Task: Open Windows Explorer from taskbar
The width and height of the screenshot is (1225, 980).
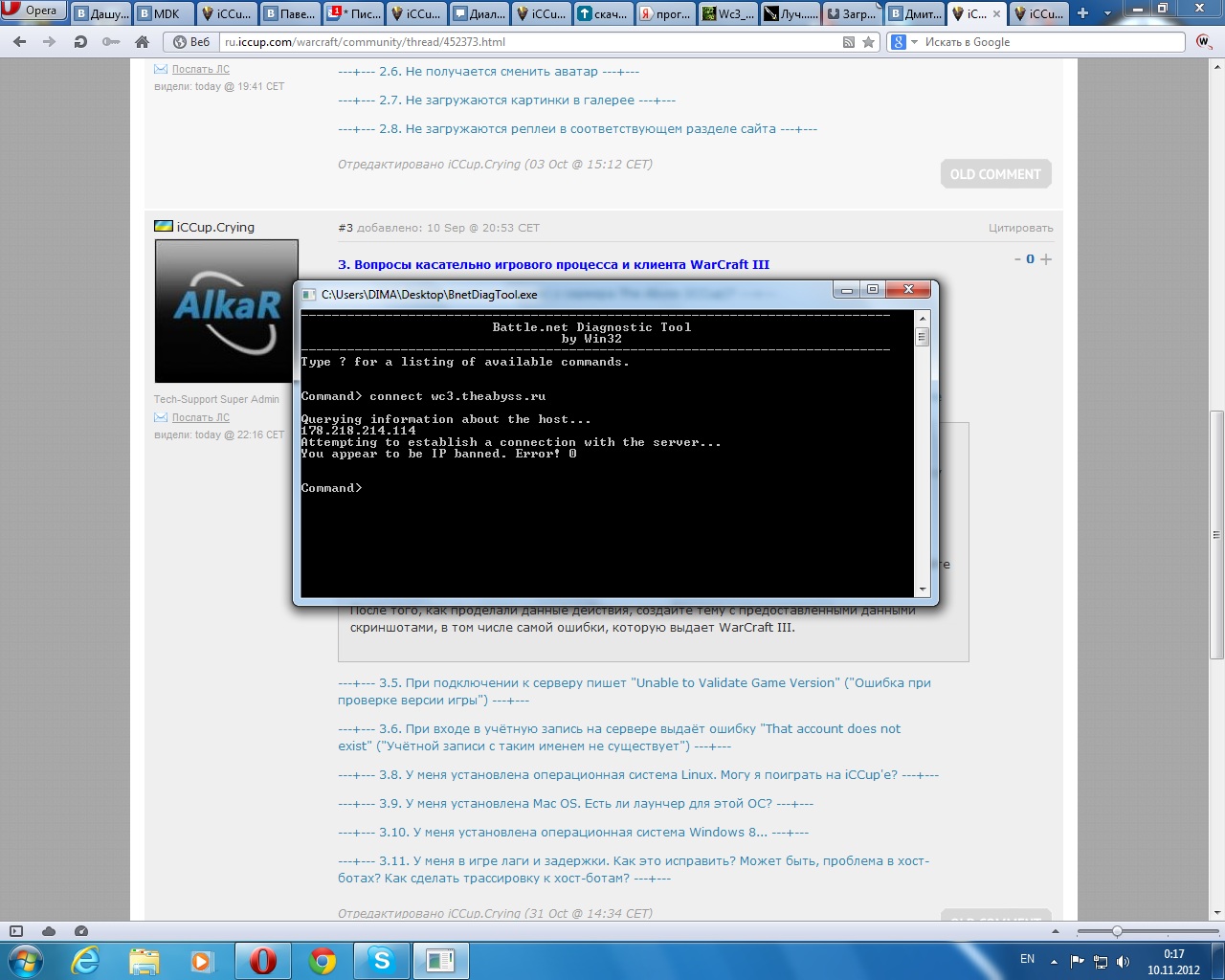Action: coord(144,961)
